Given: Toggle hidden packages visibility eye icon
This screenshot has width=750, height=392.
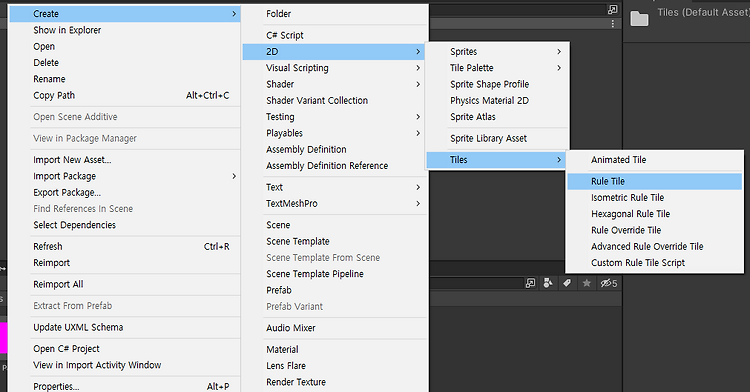Looking at the screenshot, I should point(609,283).
